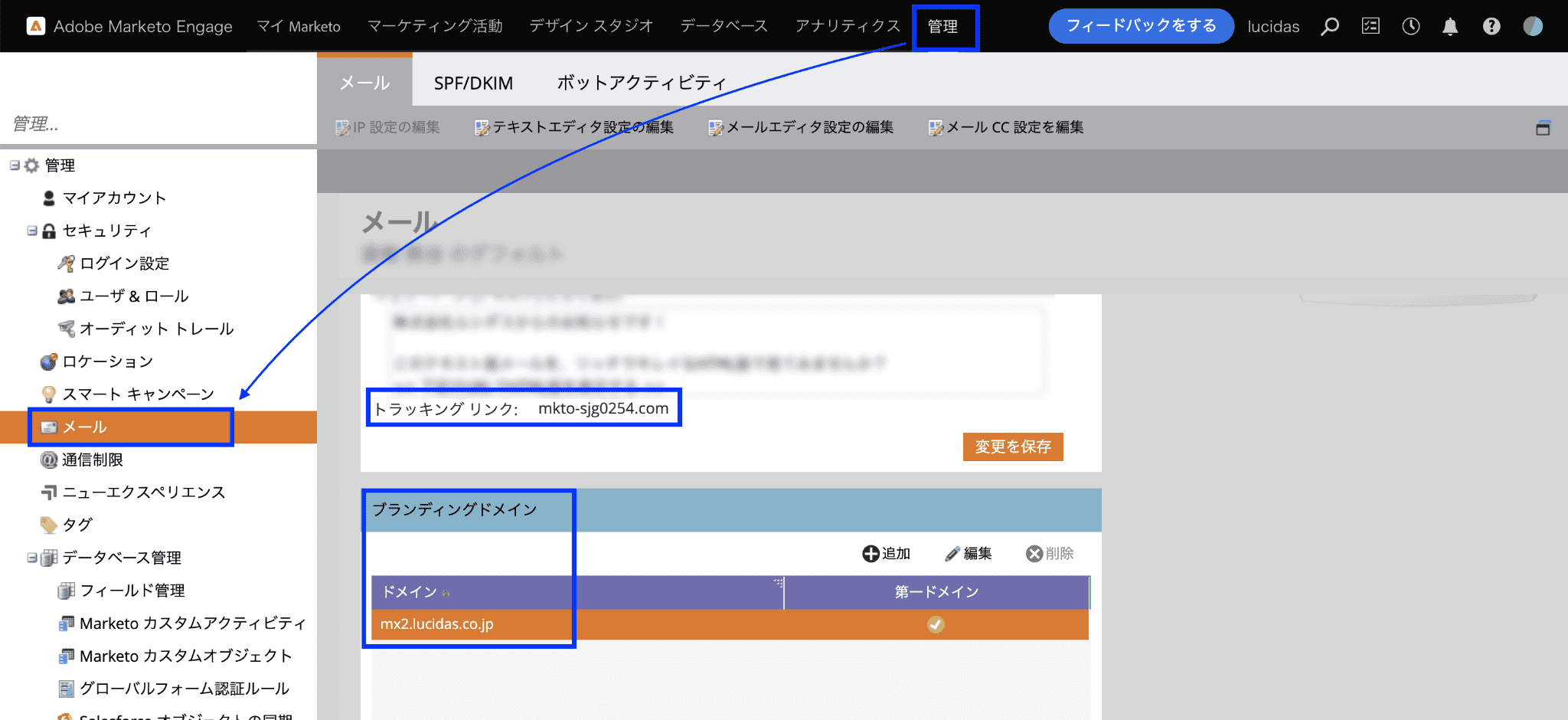Switch to the SPF/DKIM tab
This screenshot has height=720, width=1568.
tap(473, 83)
